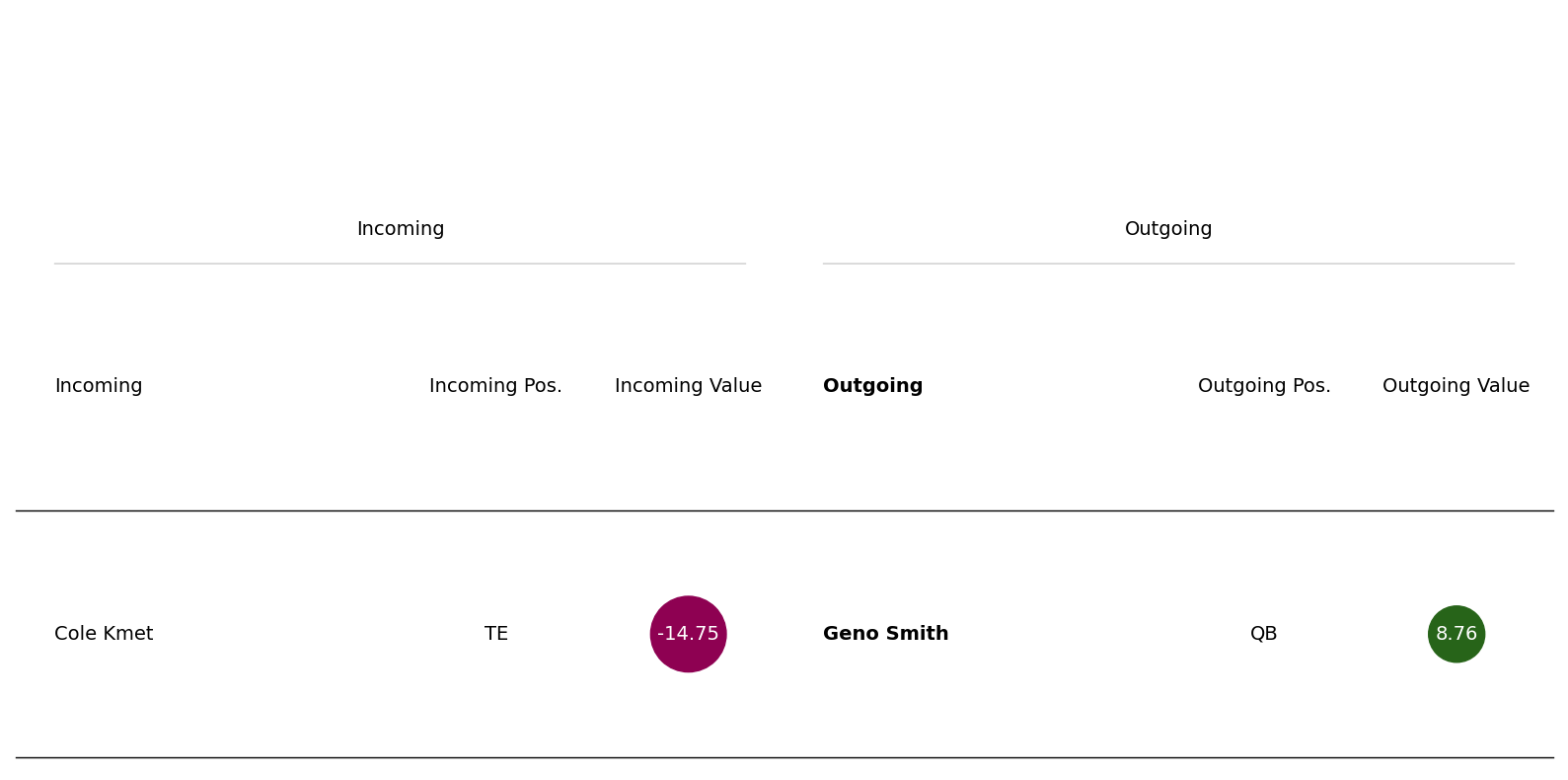Click the bottom black table border line
The image size is (1568, 780).
pos(784,757)
